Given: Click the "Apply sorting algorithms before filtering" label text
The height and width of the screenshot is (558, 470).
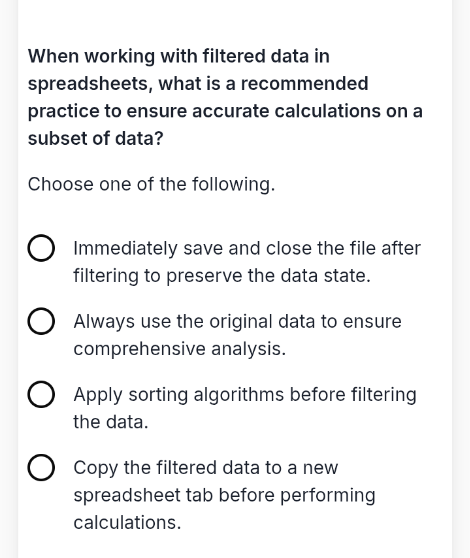Looking at the screenshot, I should click(x=245, y=395).
